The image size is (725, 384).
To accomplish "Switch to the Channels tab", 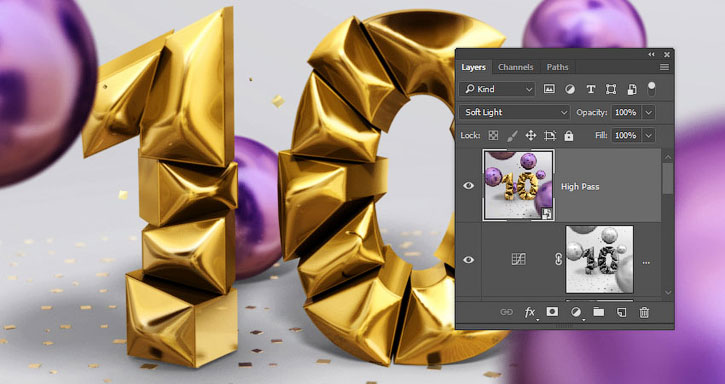I will [x=516, y=67].
